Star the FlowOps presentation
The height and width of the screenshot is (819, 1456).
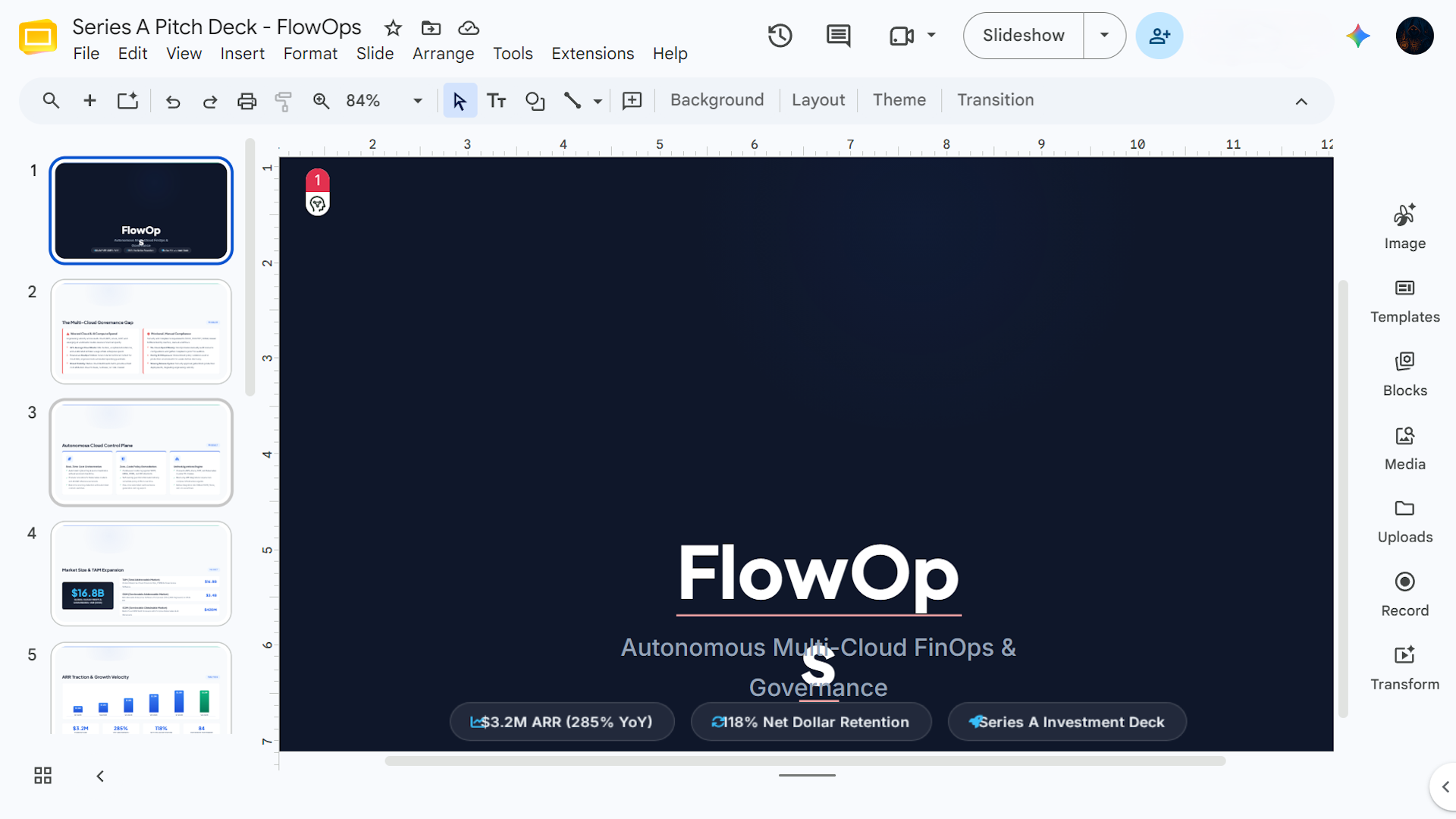click(x=393, y=28)
